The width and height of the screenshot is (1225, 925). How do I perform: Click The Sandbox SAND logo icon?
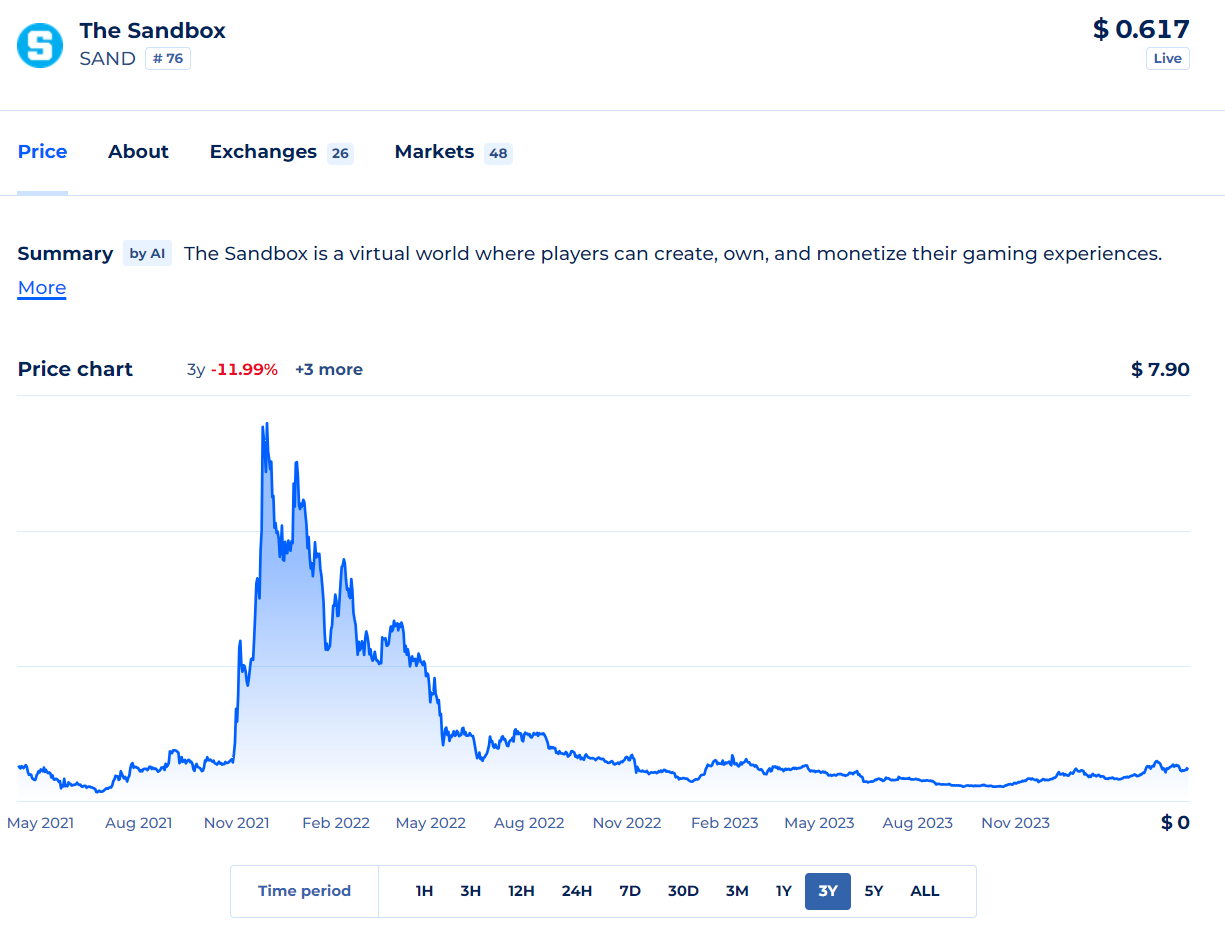[40, 45]
